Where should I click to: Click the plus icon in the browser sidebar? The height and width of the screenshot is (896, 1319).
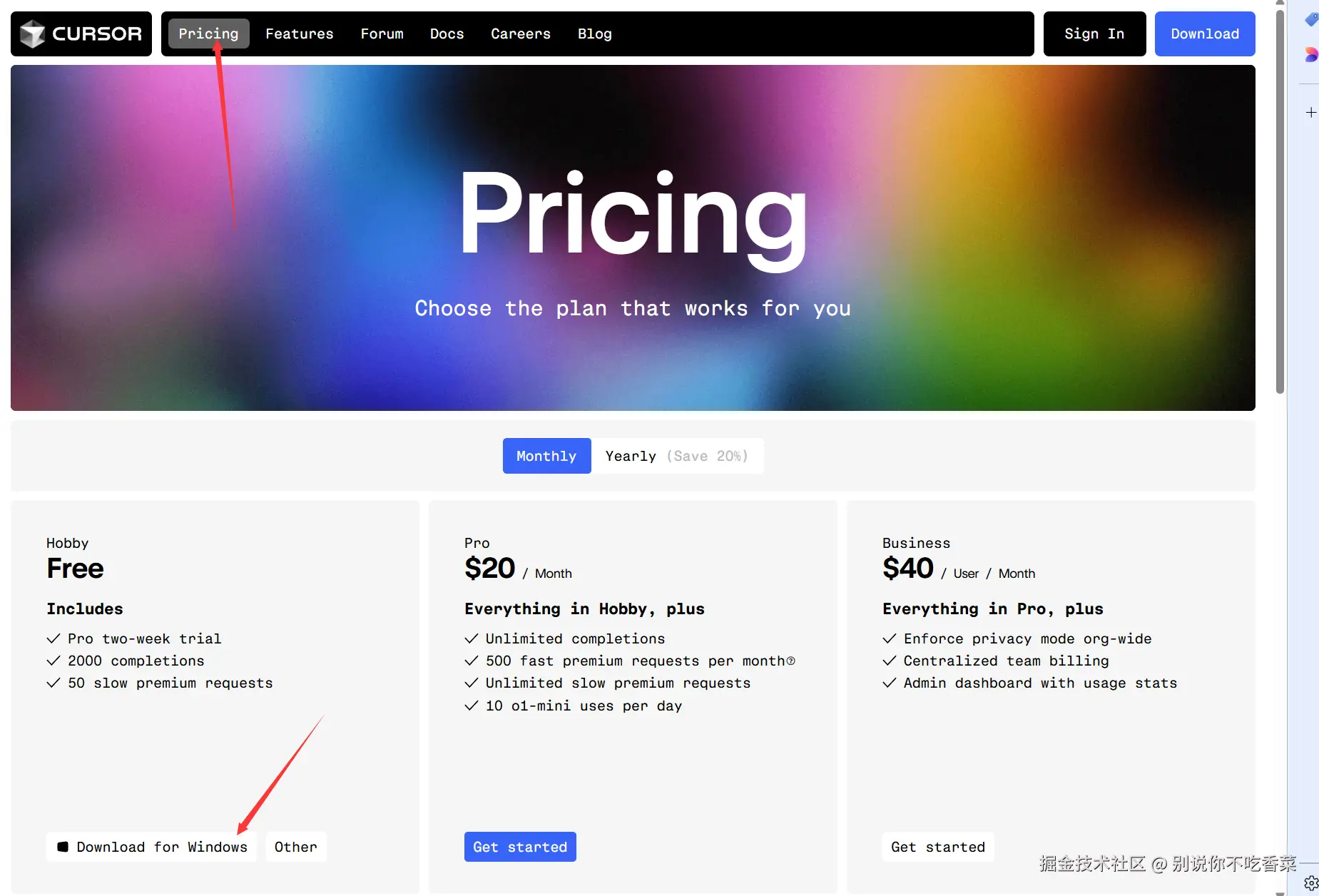pyautogui.click(x=1310, y=113)
